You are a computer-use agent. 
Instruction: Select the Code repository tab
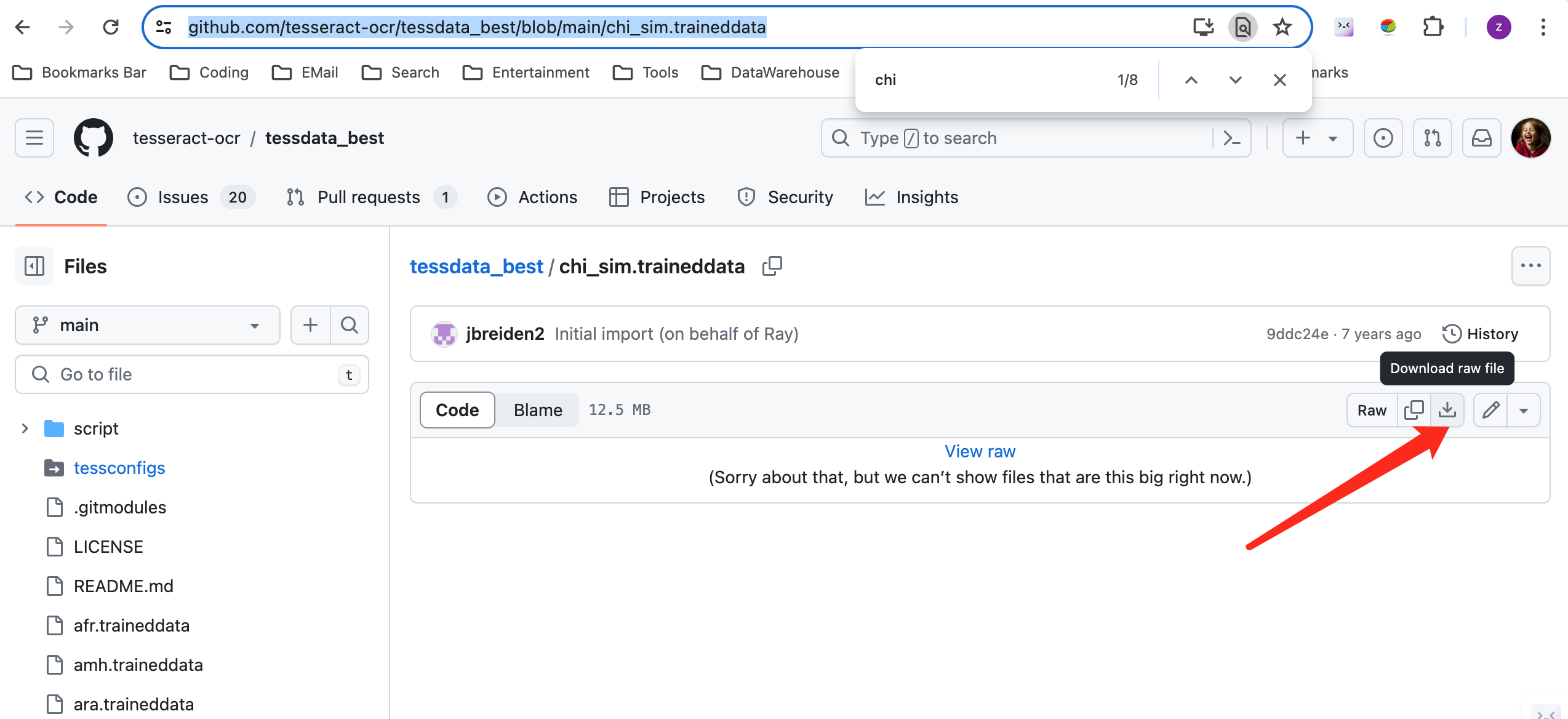61,197
